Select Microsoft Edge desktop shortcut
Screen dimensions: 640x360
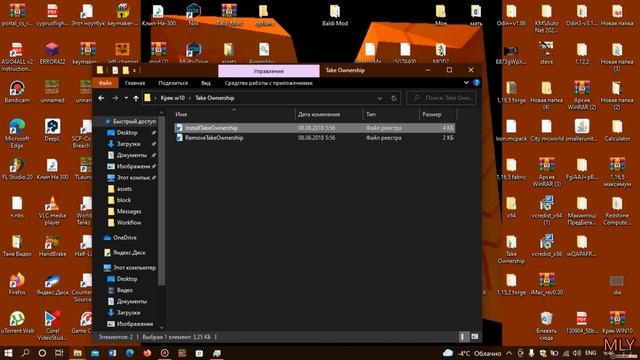(17, 133)
